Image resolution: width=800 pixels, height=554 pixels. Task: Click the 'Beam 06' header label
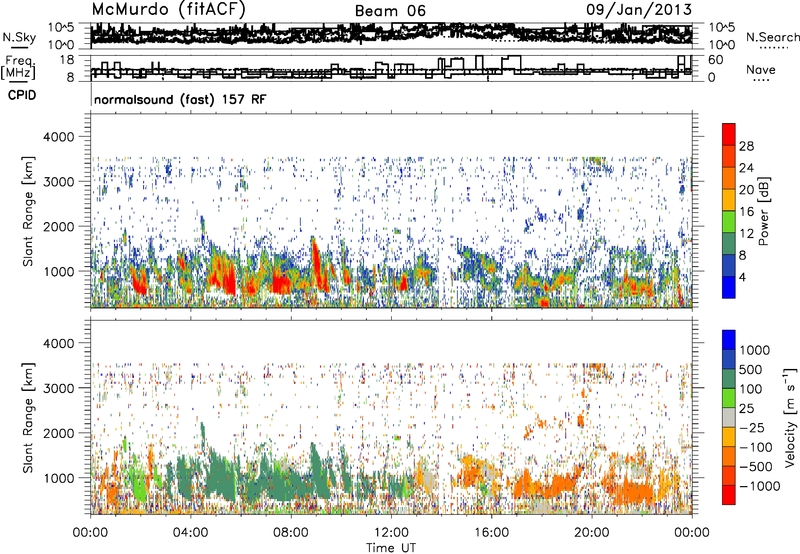pos(390,11)
